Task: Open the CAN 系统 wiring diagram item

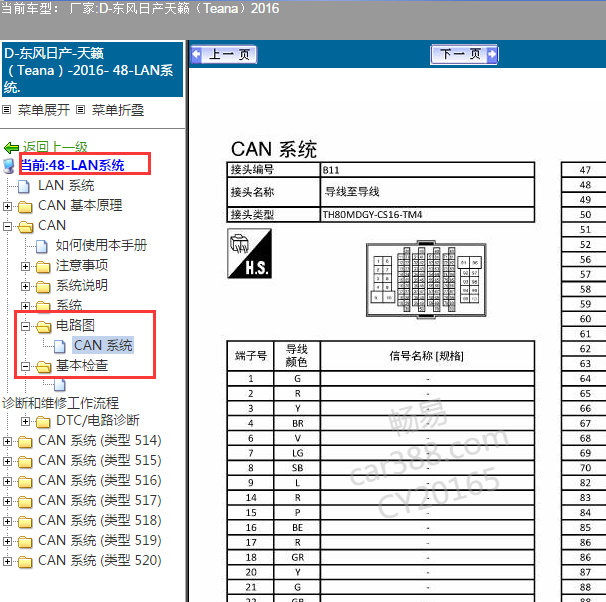Action: click(103, 345)
